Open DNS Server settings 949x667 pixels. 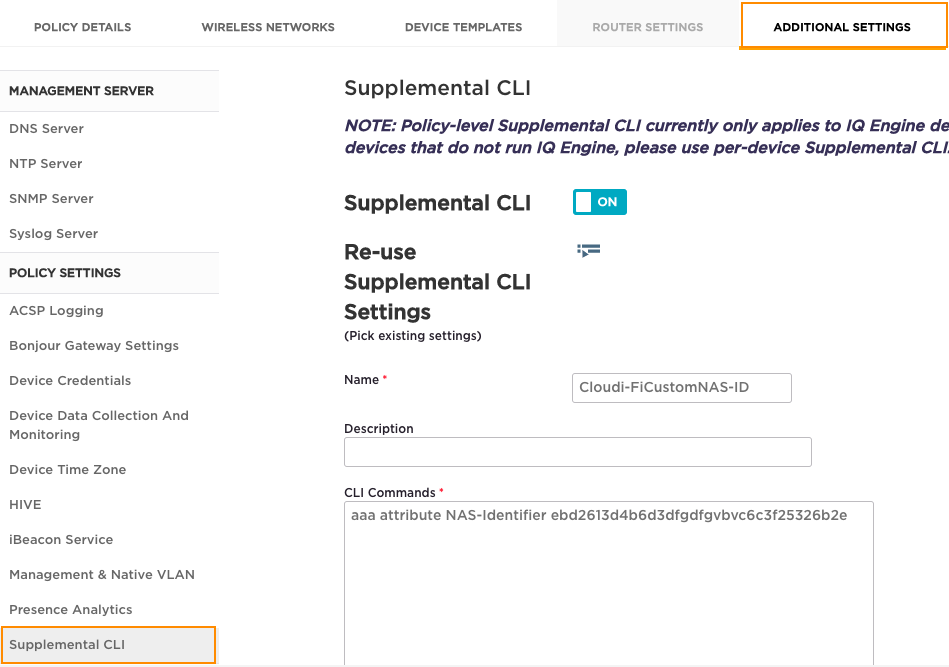tap(46, 128)
